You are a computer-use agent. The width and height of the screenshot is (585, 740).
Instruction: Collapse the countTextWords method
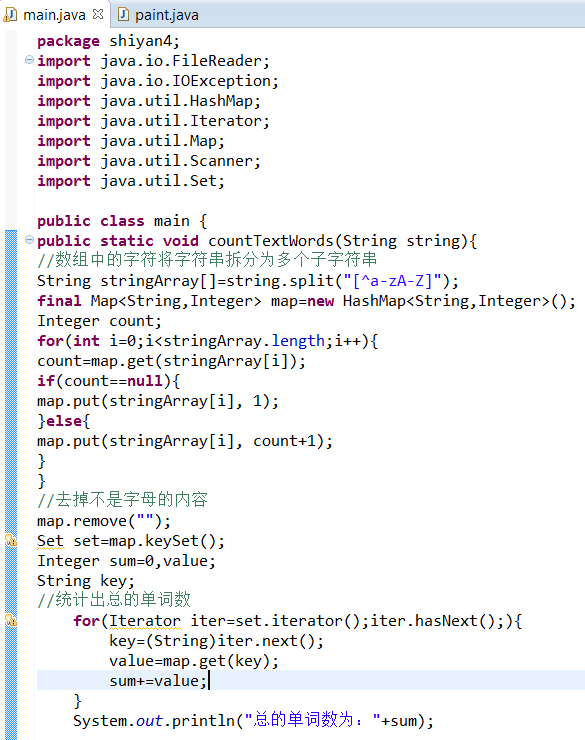[29, 240]
